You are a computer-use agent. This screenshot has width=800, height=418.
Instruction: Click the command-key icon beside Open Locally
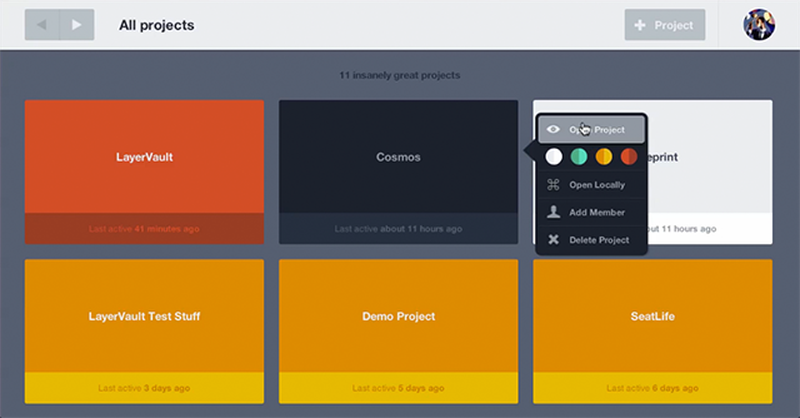(x=553, y=185)
